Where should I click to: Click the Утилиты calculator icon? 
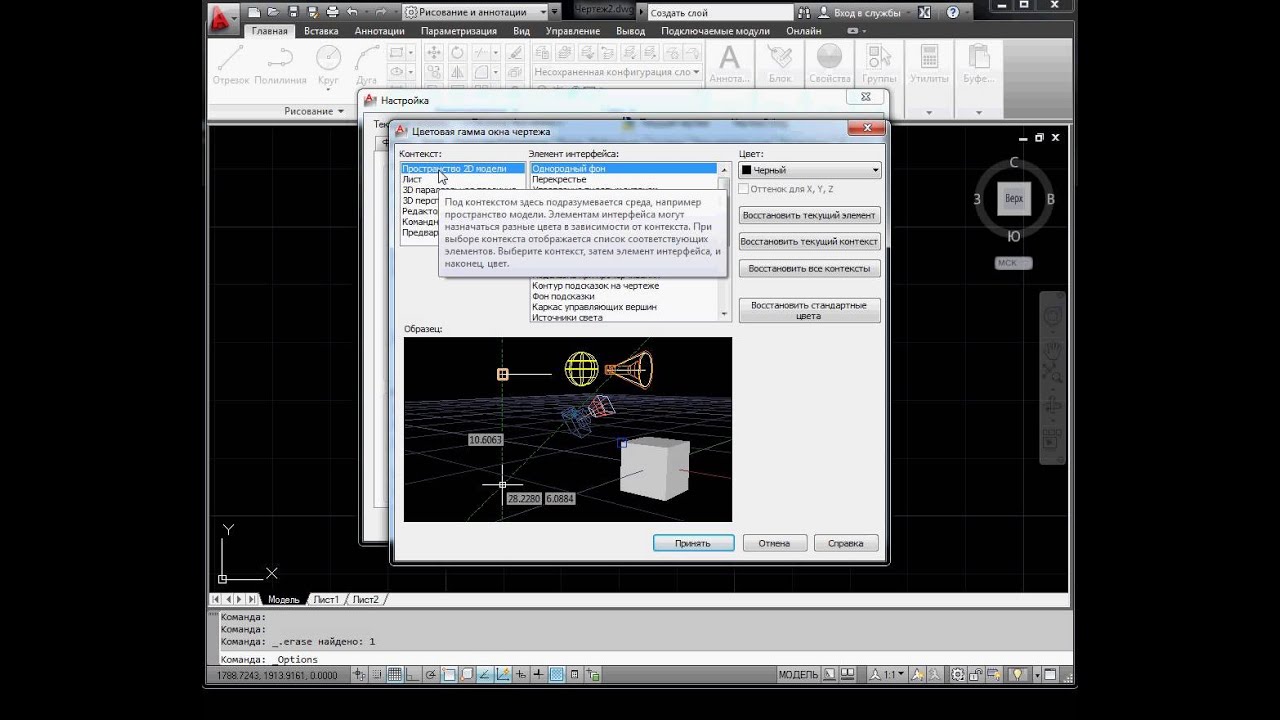[929, 64]
